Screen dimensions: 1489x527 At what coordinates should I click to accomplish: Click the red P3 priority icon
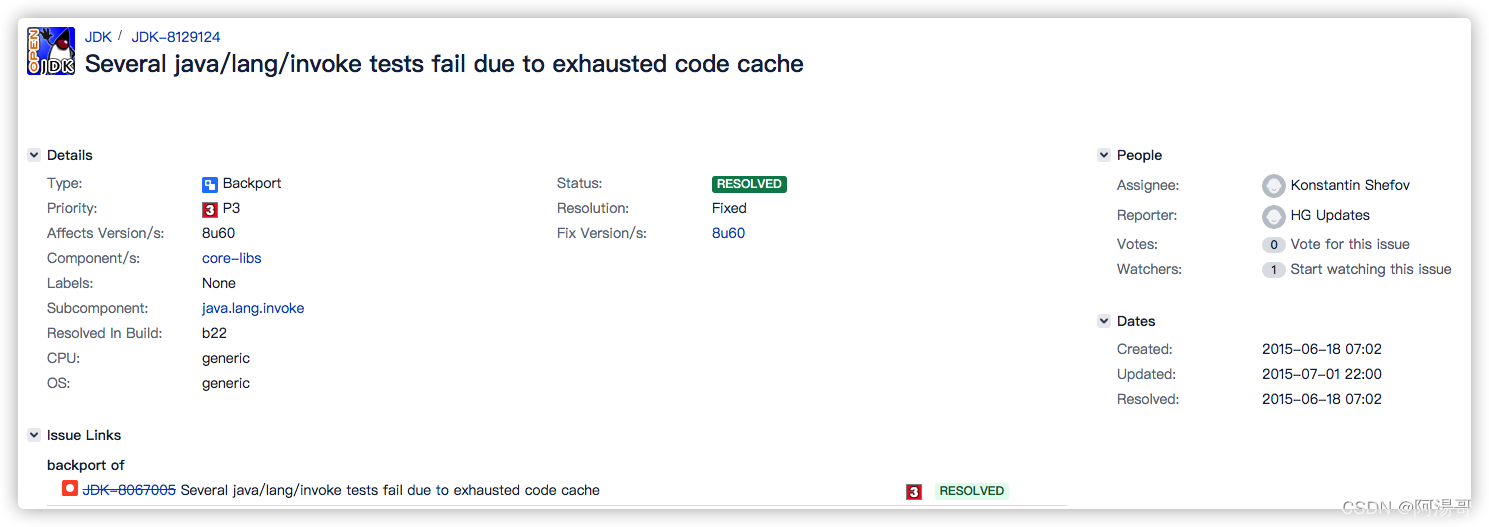(210, 209)
